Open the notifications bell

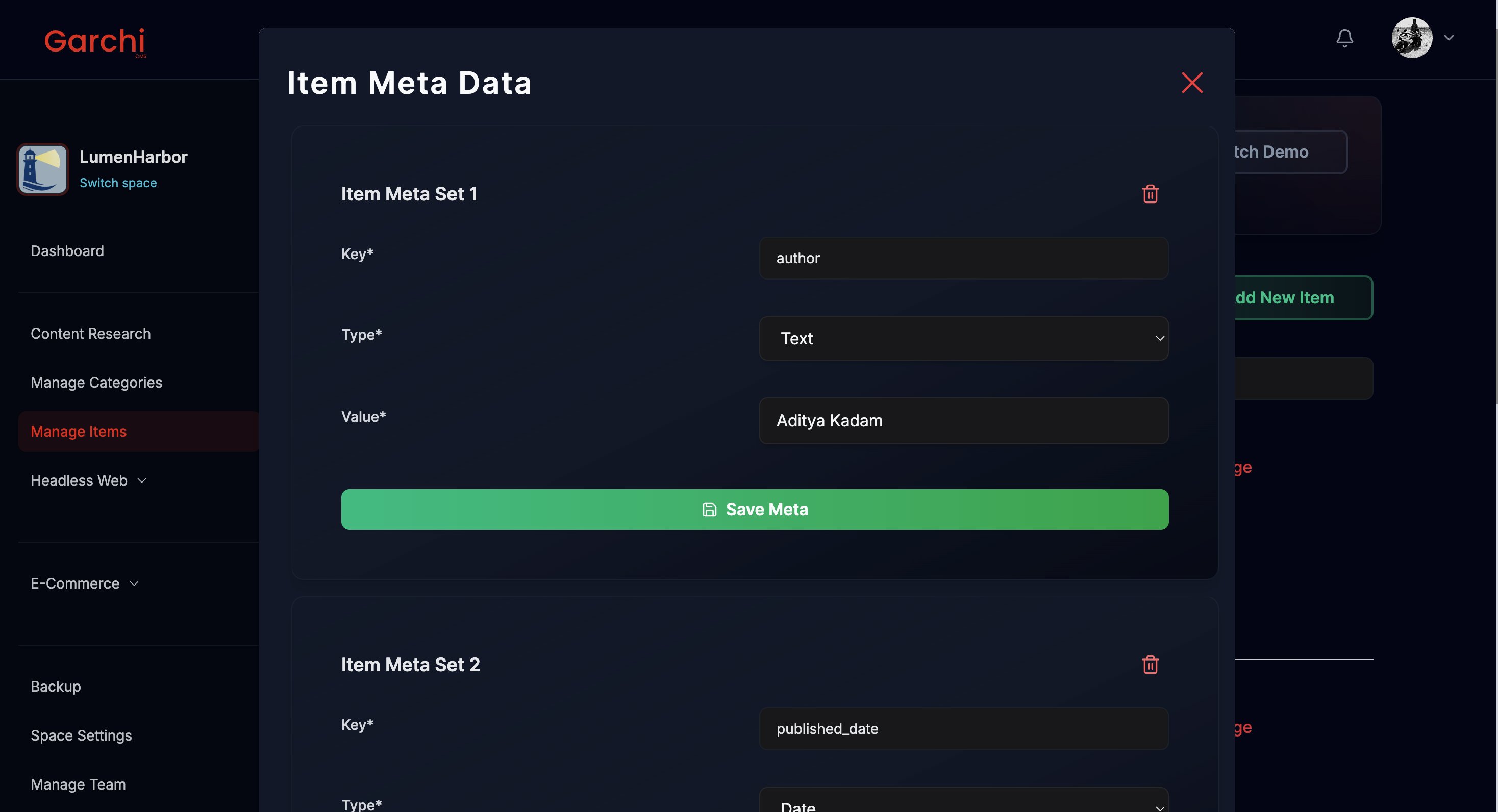tap(1344, 38)
